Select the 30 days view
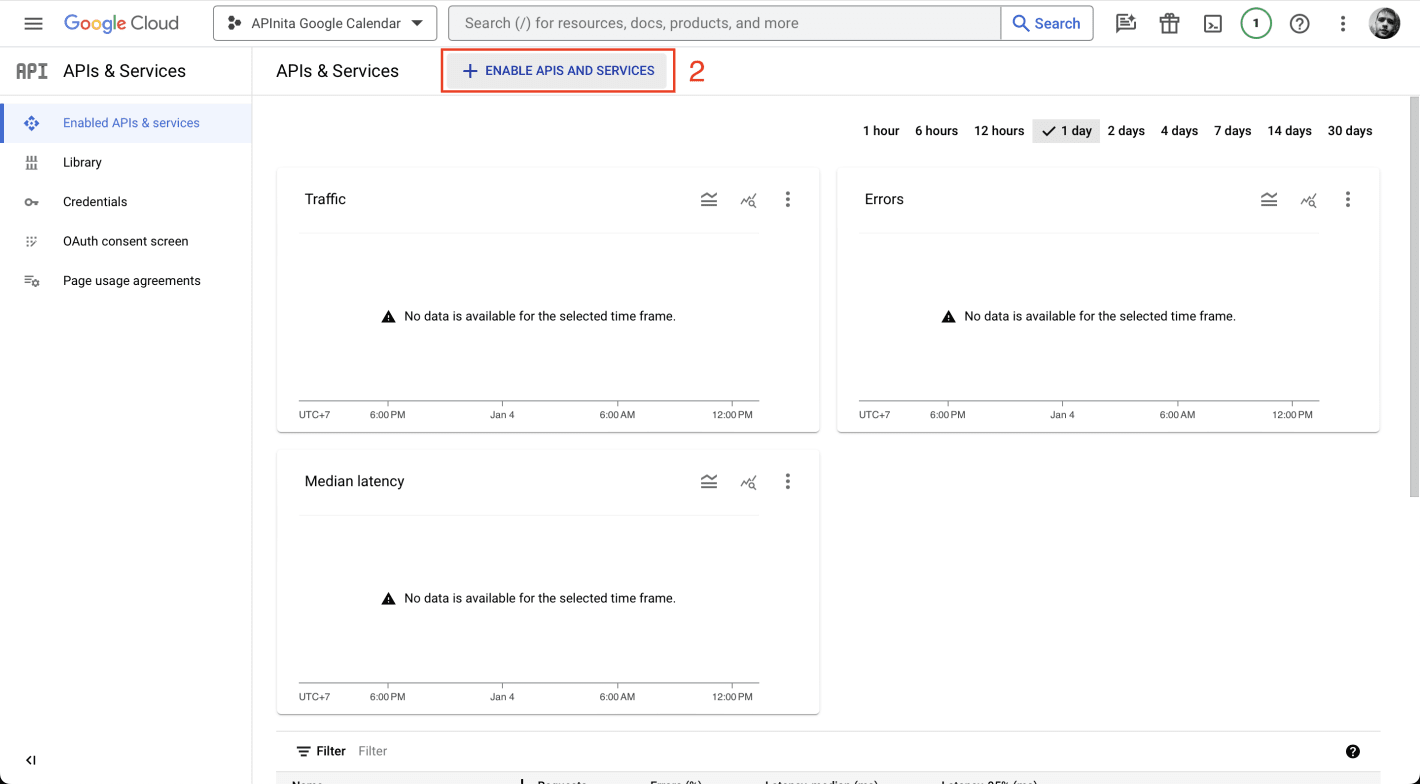Image resolution: width=1420 pixels, height=784 pixels. (1349, 130)
